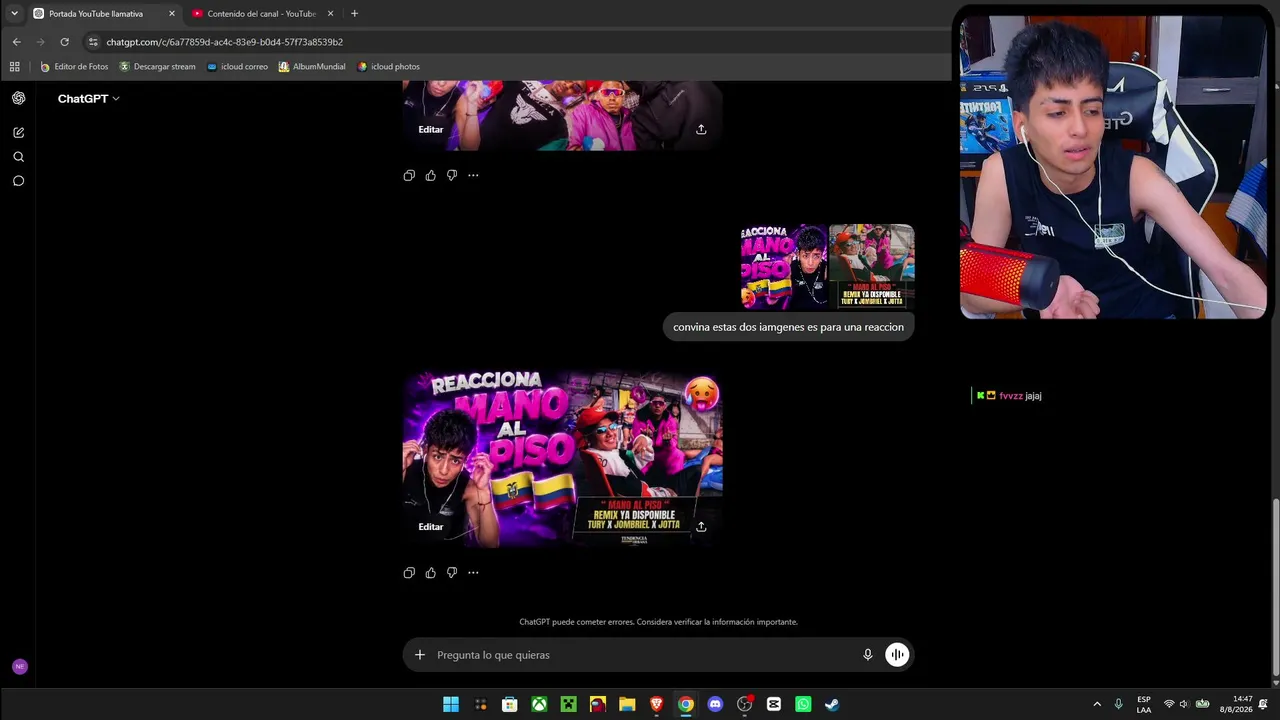Open OBS Studio from the taskbar
Viewport: 1280px width, 720px height.
point(744,704)
